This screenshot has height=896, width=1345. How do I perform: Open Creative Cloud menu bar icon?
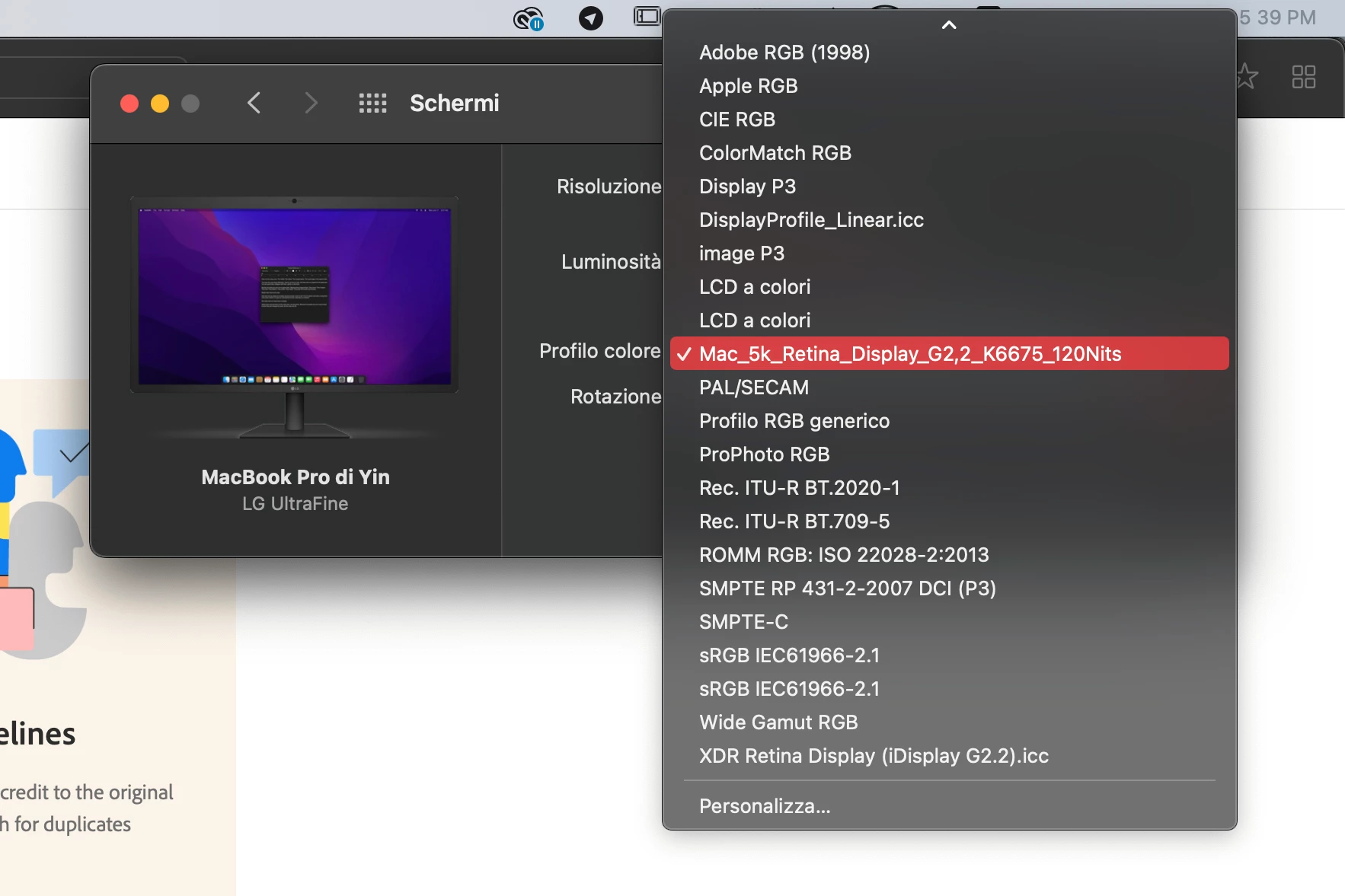tap(528, 18)
